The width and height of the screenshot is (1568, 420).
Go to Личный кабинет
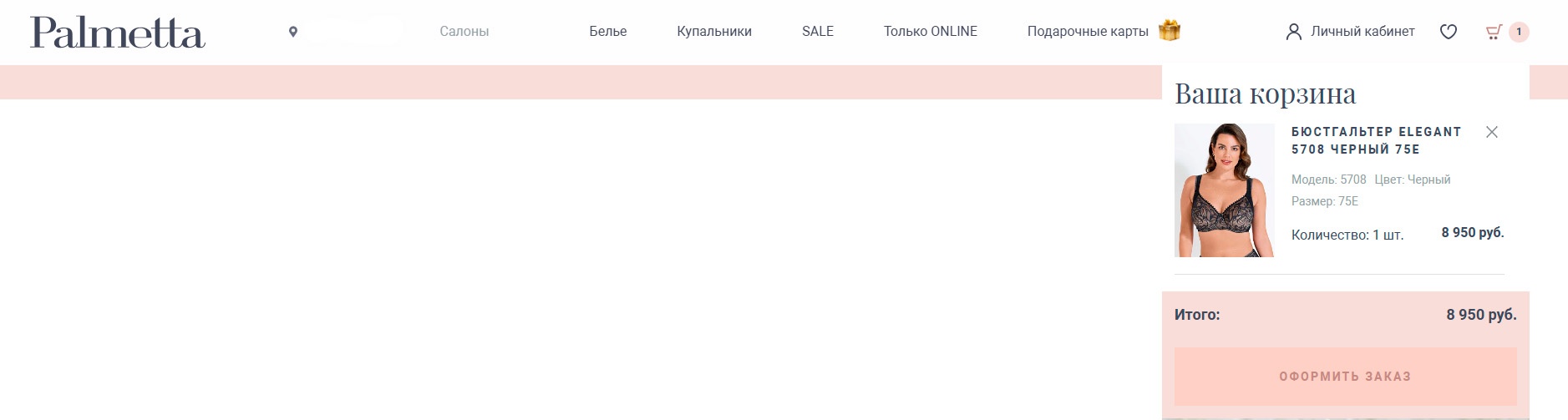(1362, 32)
